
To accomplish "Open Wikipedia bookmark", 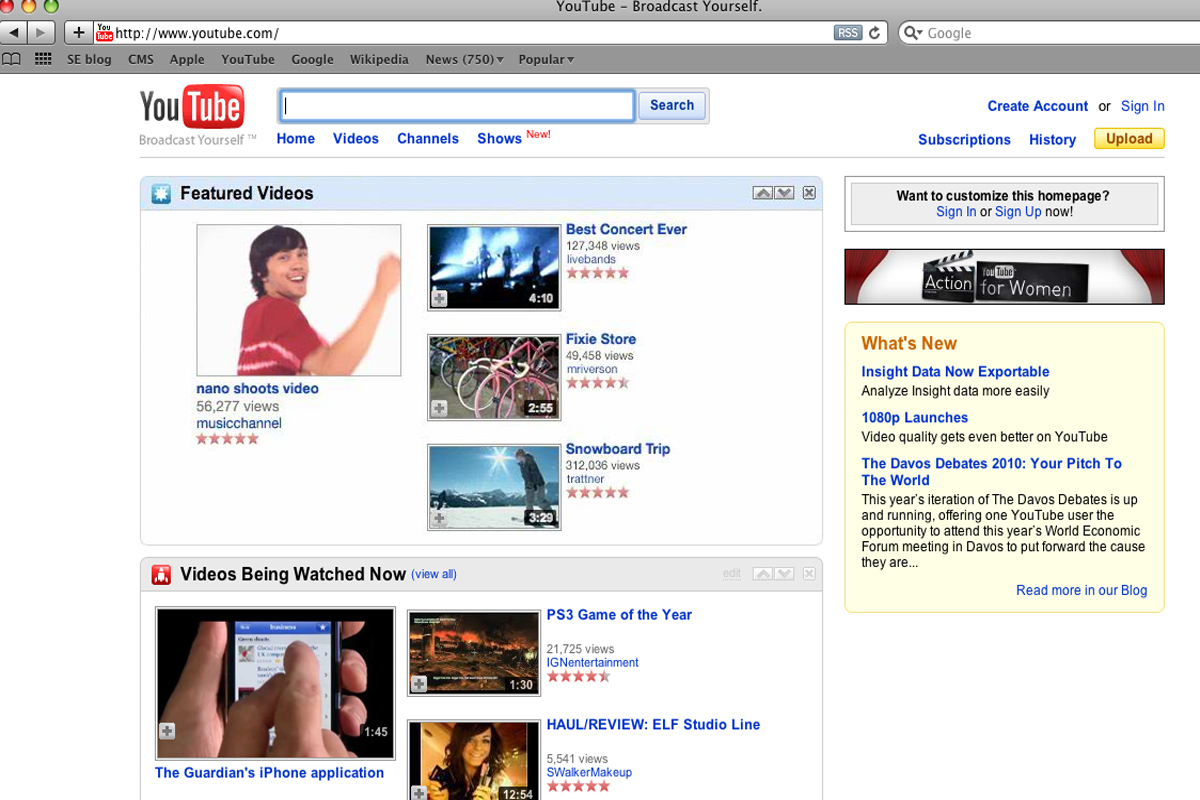I will pos(379,59).
